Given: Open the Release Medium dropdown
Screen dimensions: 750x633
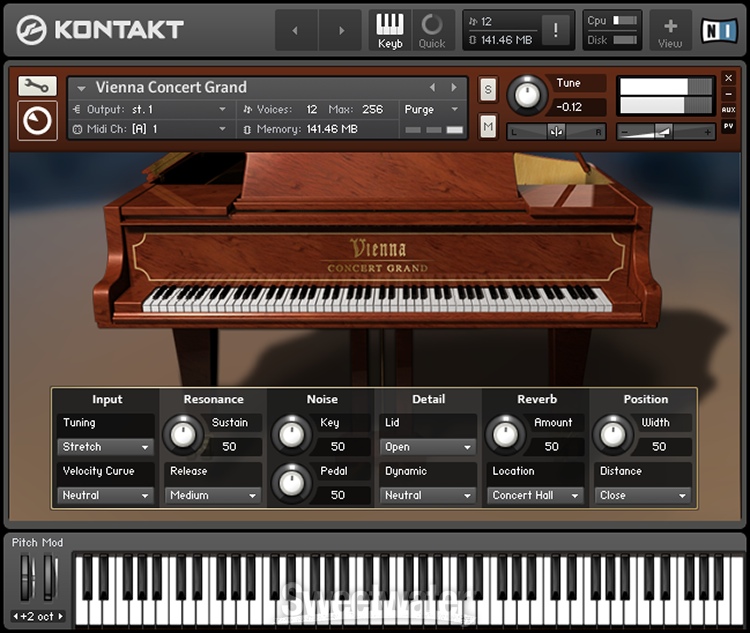Looking at the screenshot, I should pos(213,495).
